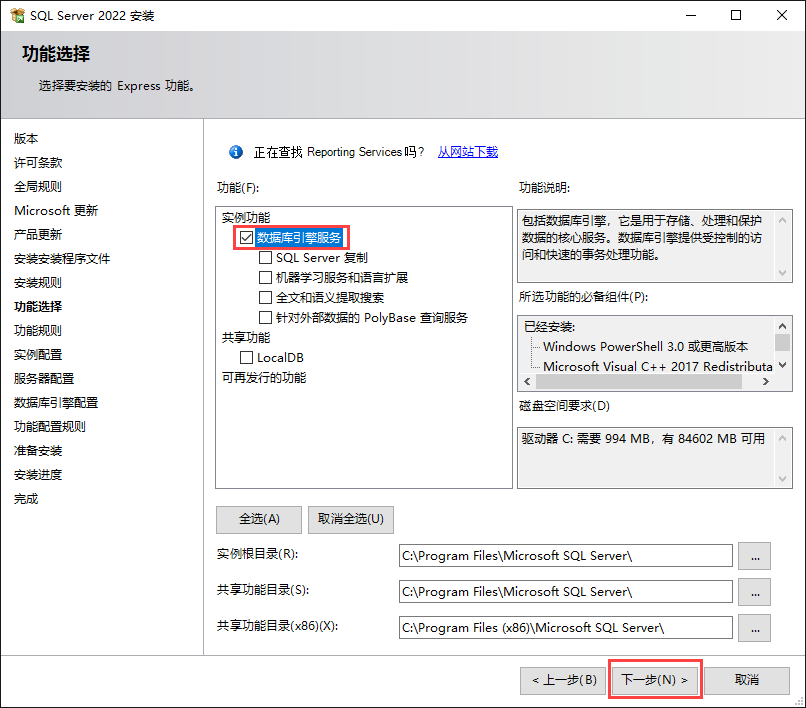
Task: Open the 从网站下载 link
Action: [467, 152]
